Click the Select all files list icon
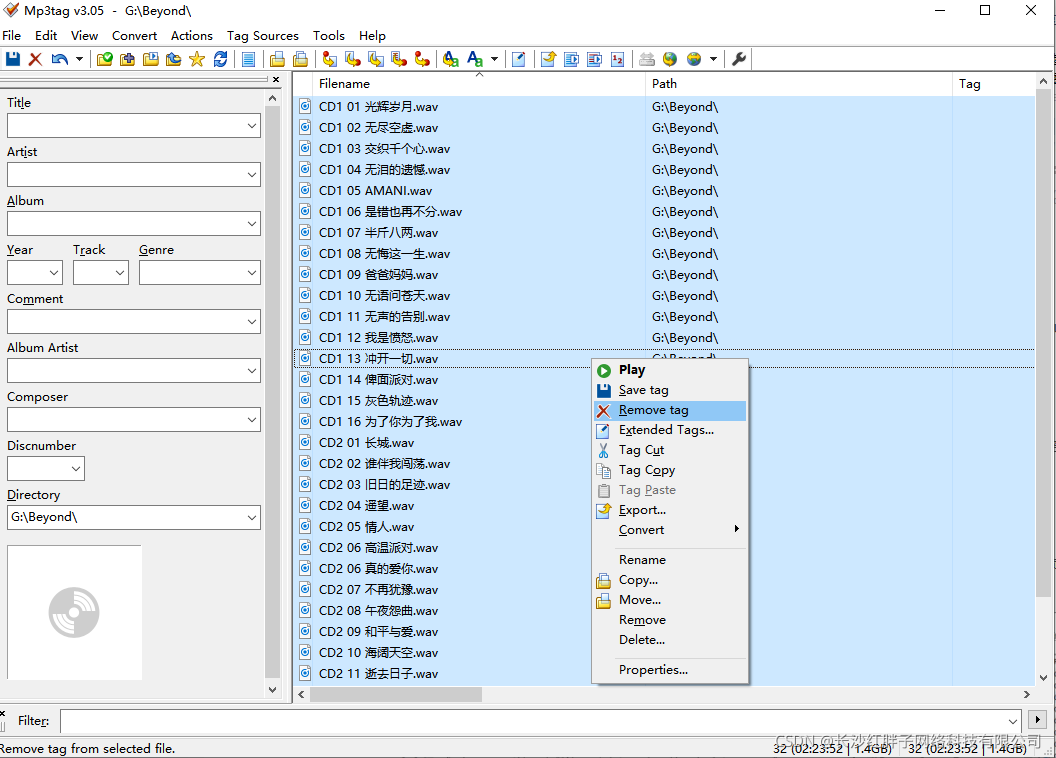 pyautogui.click(x=249, y=59)
